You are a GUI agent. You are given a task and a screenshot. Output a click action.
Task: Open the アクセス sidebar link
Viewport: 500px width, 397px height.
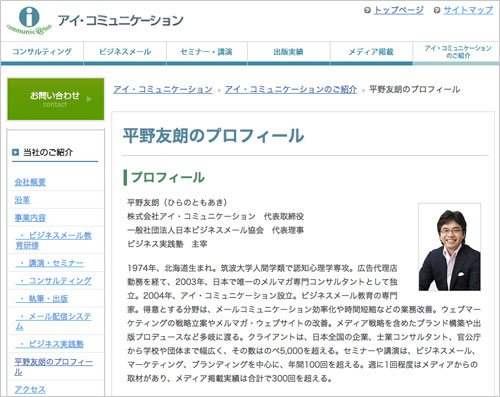[30, 389]
